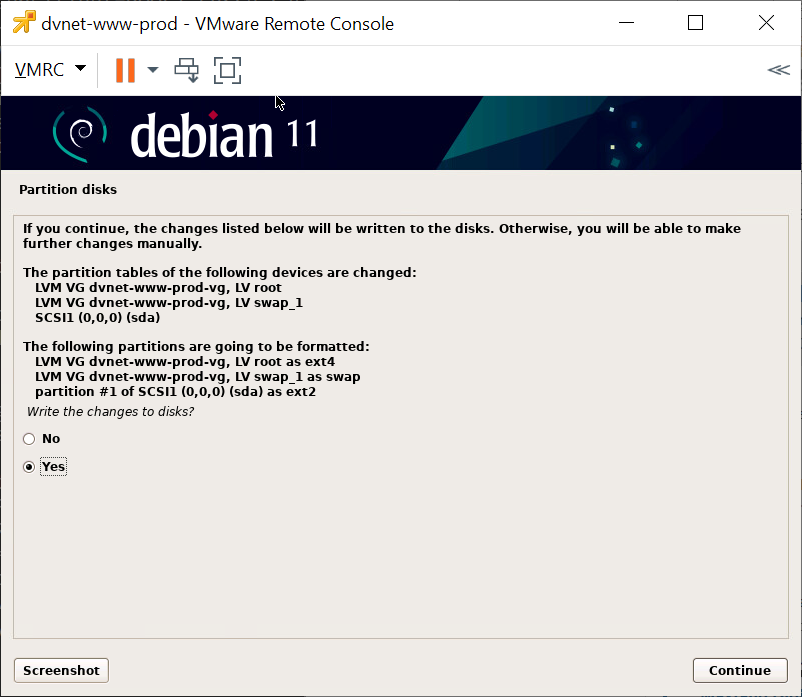Open the VMRC menu
Screen dimensions: 802x697
[40, 70]
